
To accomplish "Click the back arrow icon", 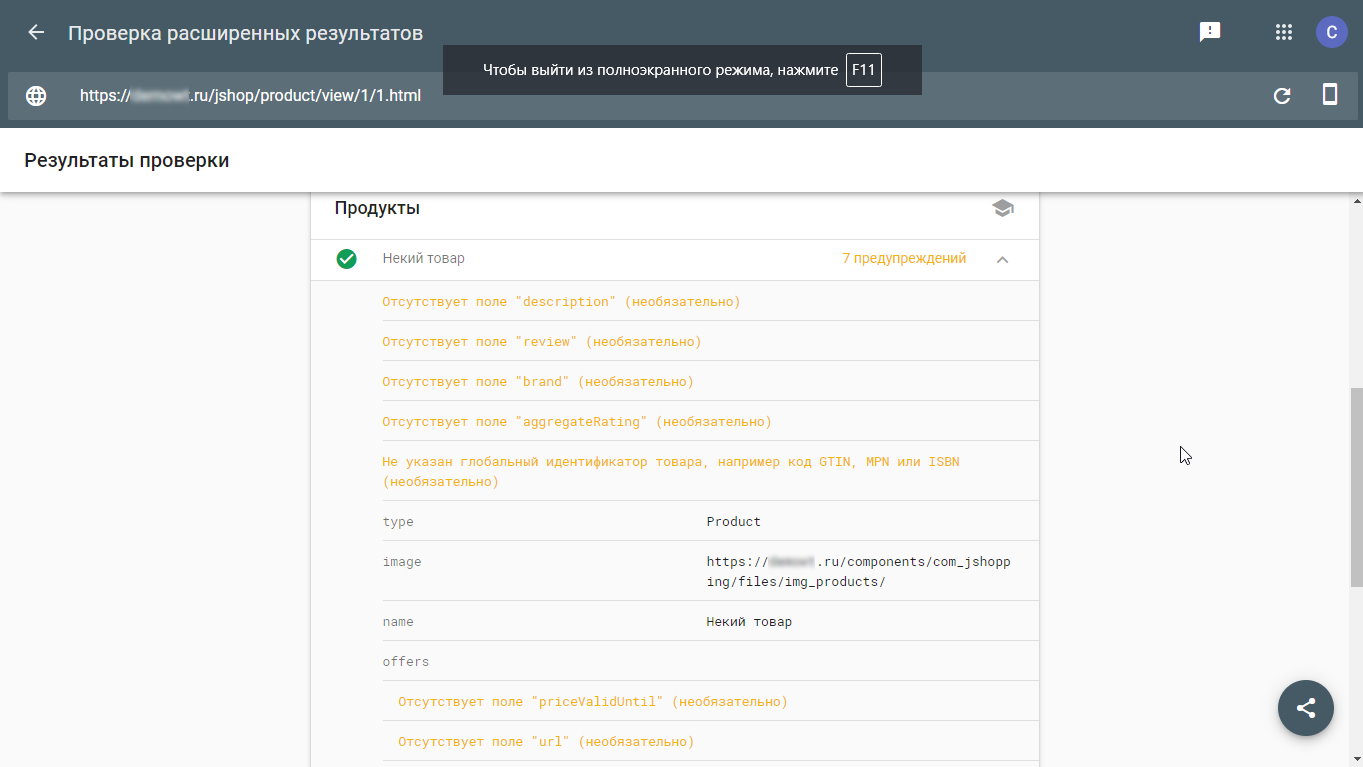I will coord(36,33).
